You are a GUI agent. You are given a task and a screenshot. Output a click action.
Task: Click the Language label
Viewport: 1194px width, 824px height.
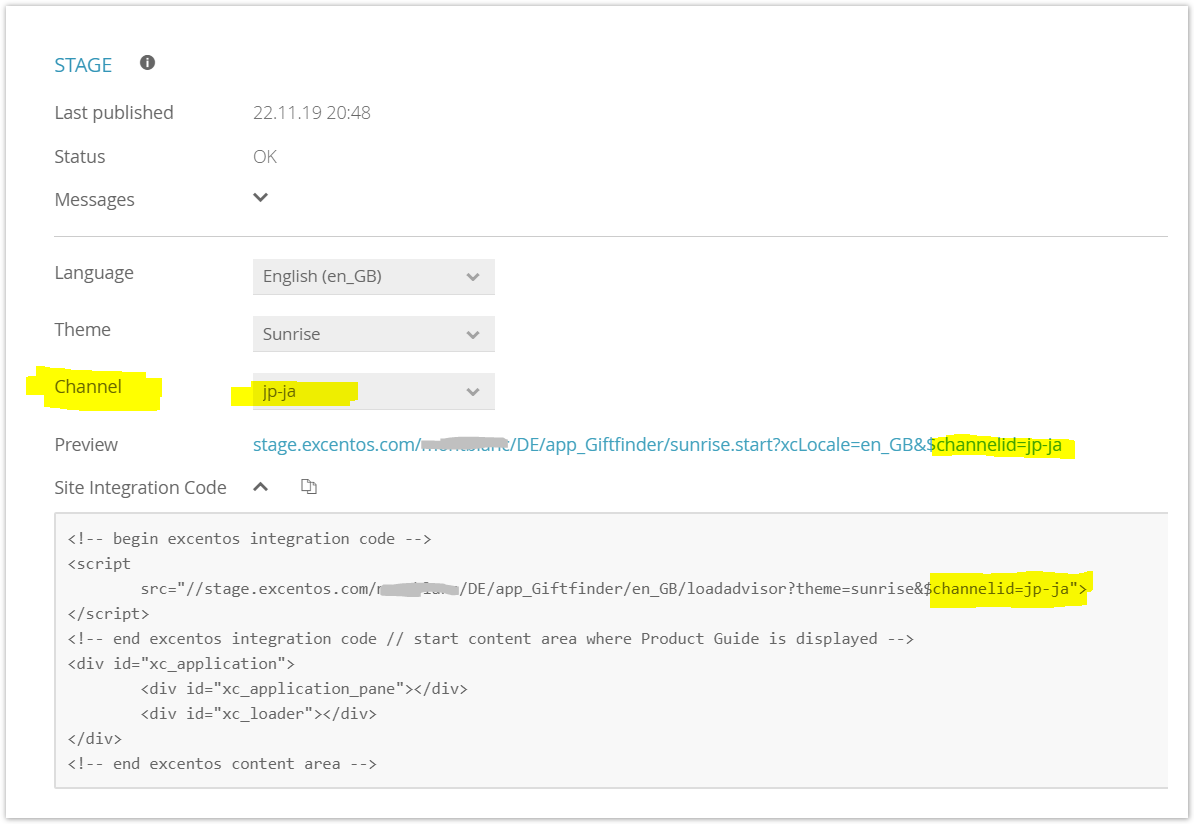pyautogui.click(x=94, y=273)
